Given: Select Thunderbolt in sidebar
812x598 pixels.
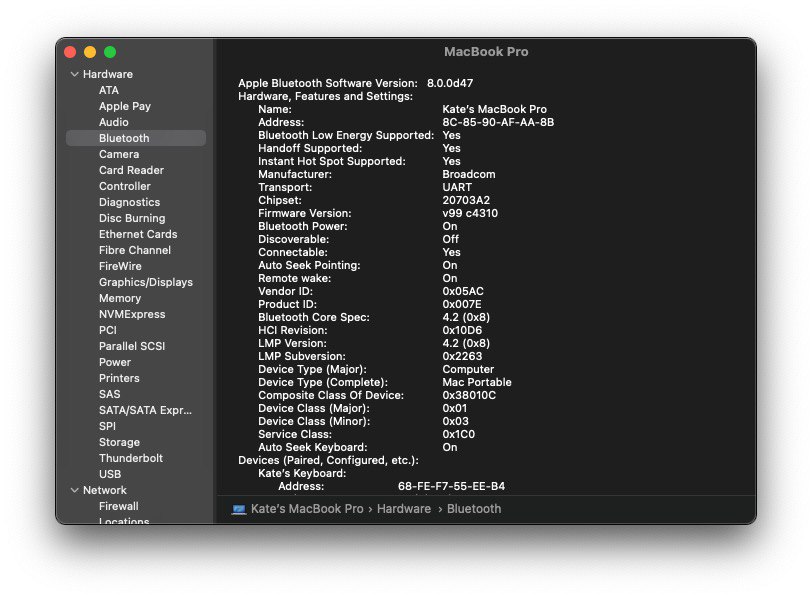Looking at the screenshot, I should pos(130,458).
